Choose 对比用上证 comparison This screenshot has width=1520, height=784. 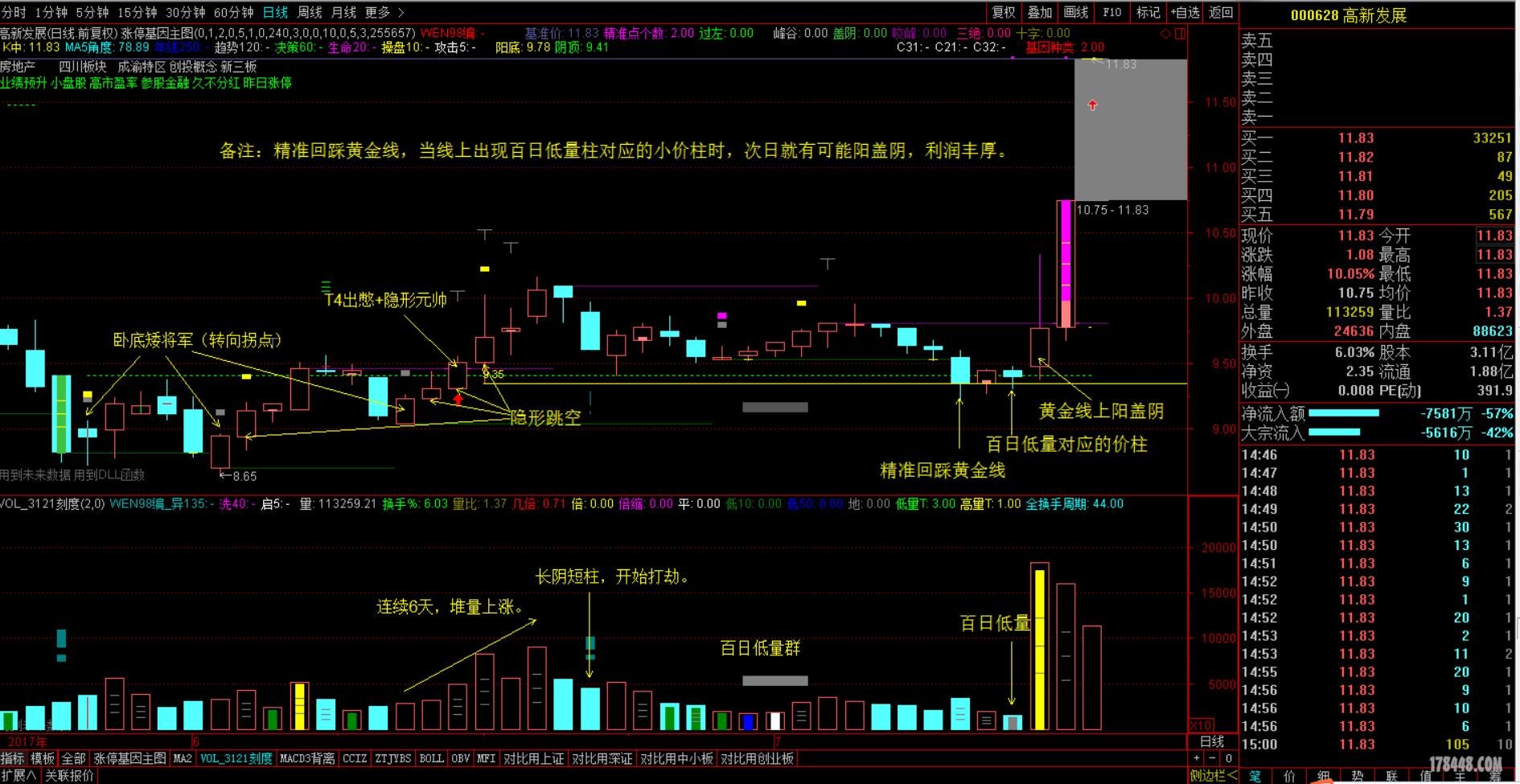(534, 758)
